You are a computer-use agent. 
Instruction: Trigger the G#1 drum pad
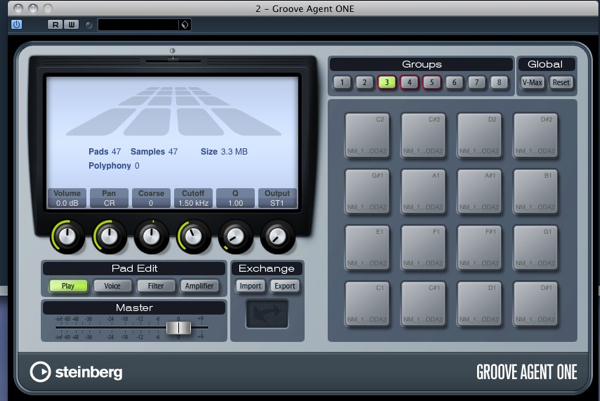(x=367, y=191)
